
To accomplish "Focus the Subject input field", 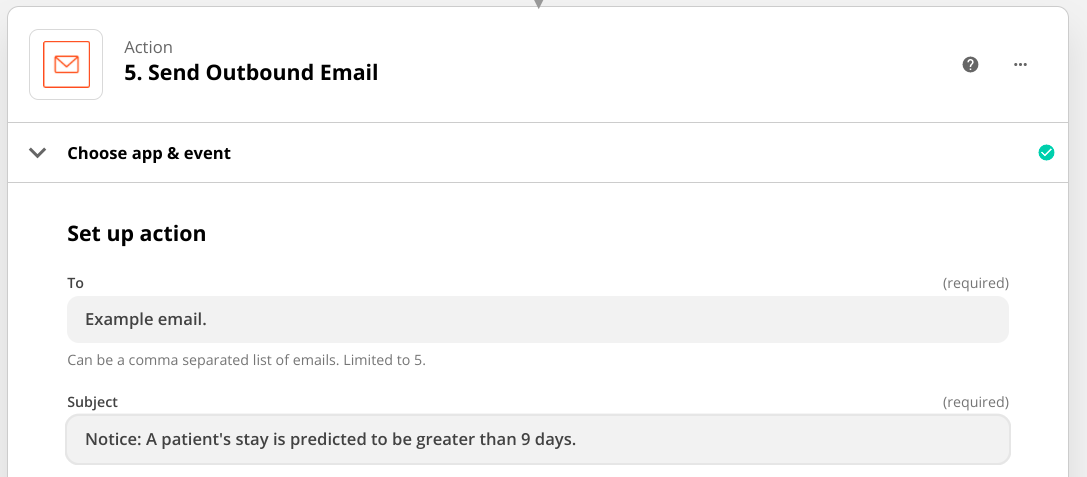I will click(x=538, y=440).
